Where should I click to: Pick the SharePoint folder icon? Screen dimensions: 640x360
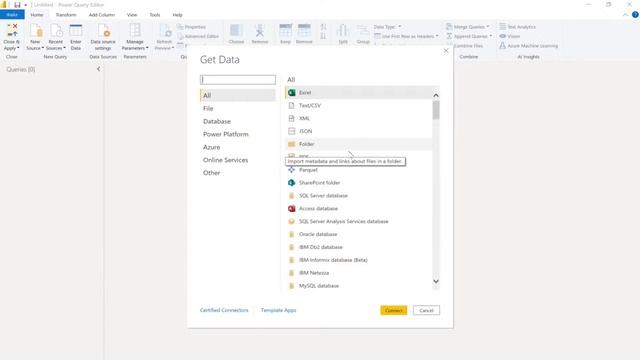click(x=291, y=183)
